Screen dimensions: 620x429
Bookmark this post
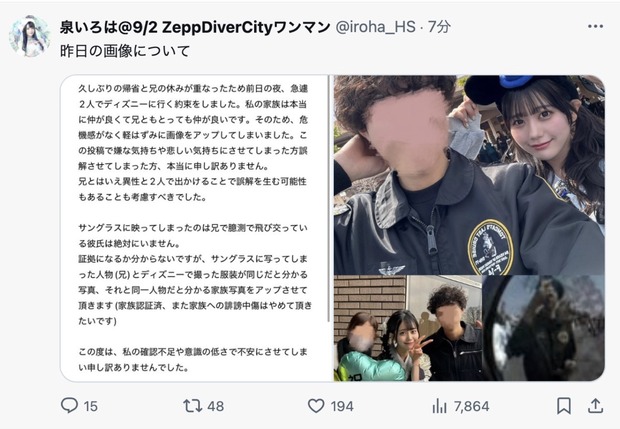(563, 406)
